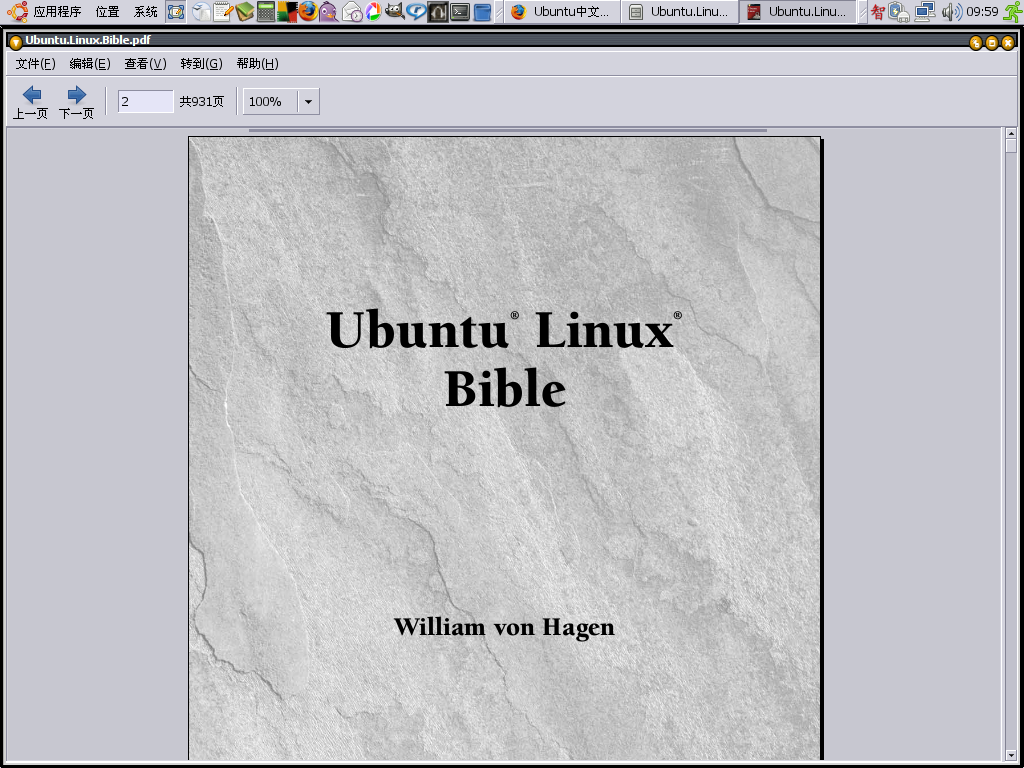Viewport: 1024px width, 768px height.
Task: Click the vertical scrollbar up arrow
Action: pyautogui.click(x=1011, y=133)
